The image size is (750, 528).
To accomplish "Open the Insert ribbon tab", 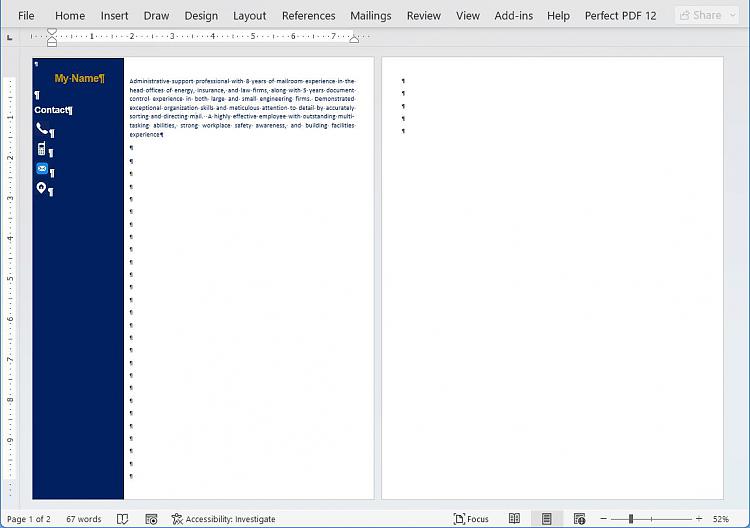I will click(x=114, y=16).
